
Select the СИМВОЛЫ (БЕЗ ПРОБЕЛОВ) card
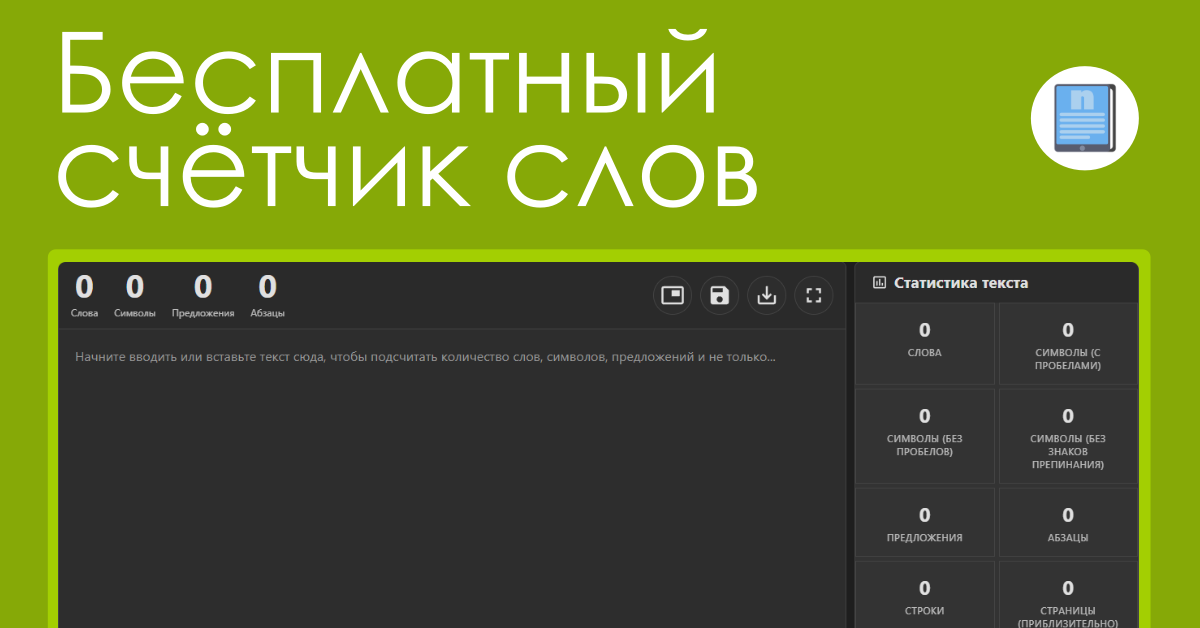925,435
